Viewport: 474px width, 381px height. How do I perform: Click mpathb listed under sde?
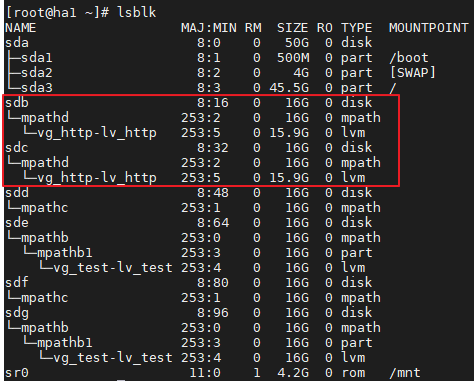point(45,238)
